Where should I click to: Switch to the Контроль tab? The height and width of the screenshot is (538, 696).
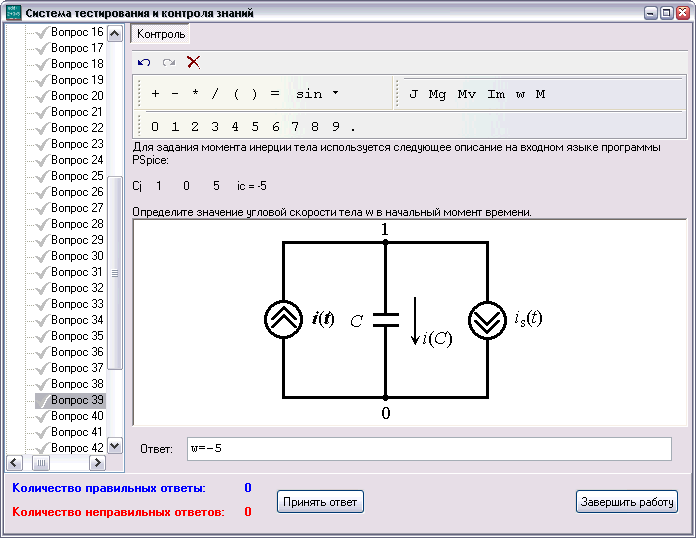(161, 34)
